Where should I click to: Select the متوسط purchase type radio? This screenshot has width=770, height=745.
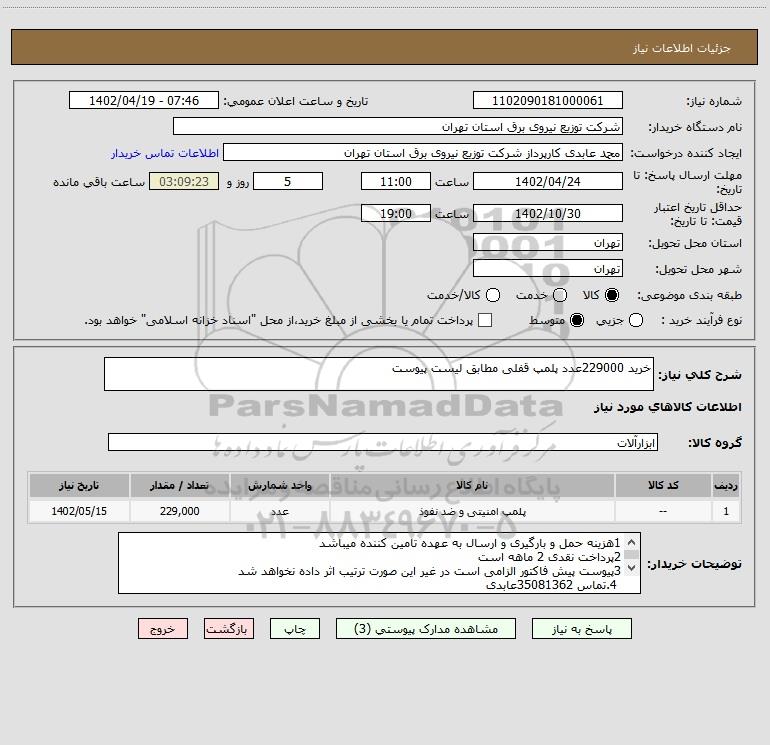577,320
